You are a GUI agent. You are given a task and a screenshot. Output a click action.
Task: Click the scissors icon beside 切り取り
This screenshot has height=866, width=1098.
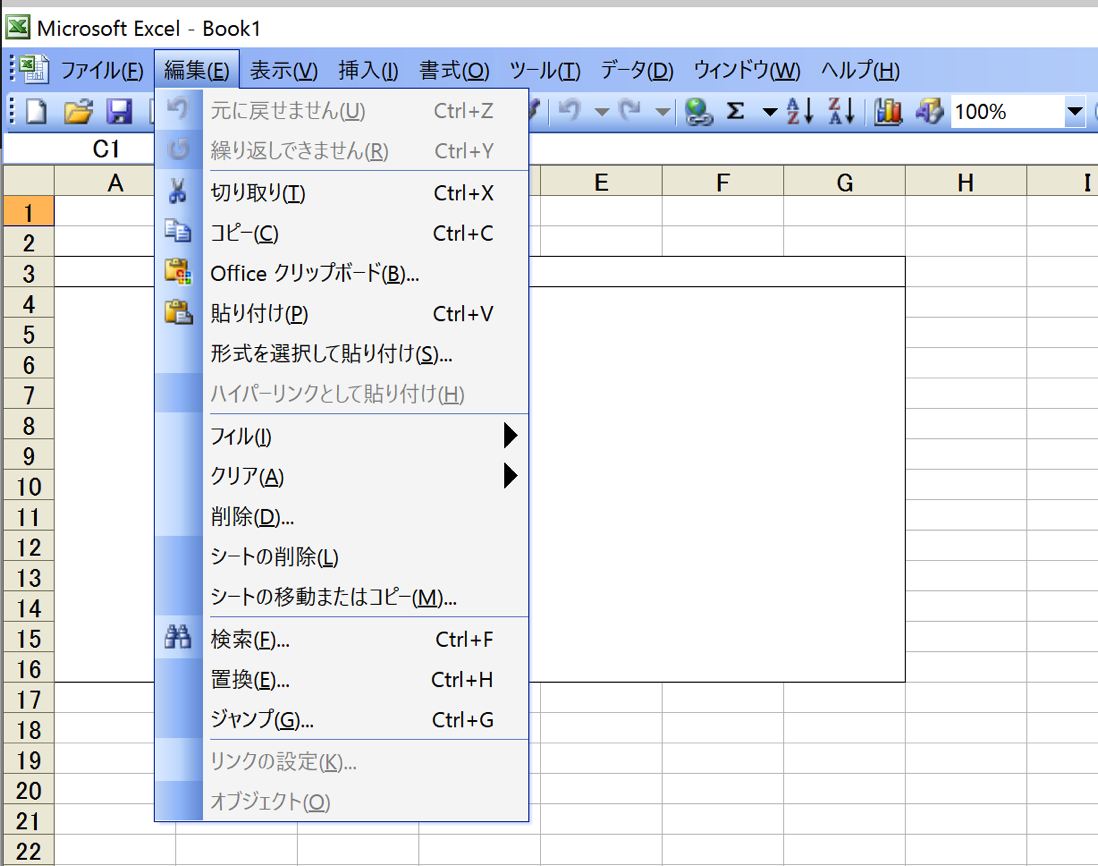[178, 191]
